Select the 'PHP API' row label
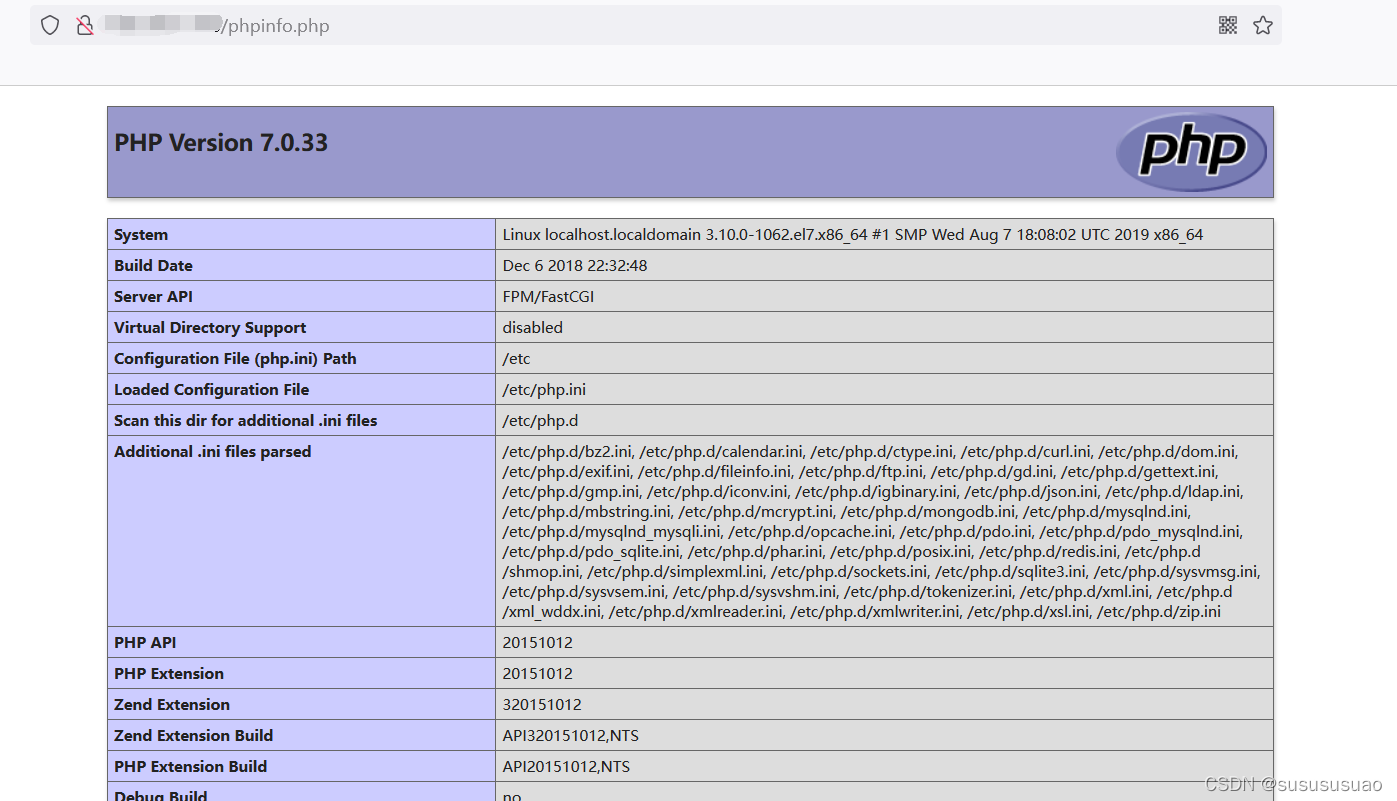 (x=145, y=643)
